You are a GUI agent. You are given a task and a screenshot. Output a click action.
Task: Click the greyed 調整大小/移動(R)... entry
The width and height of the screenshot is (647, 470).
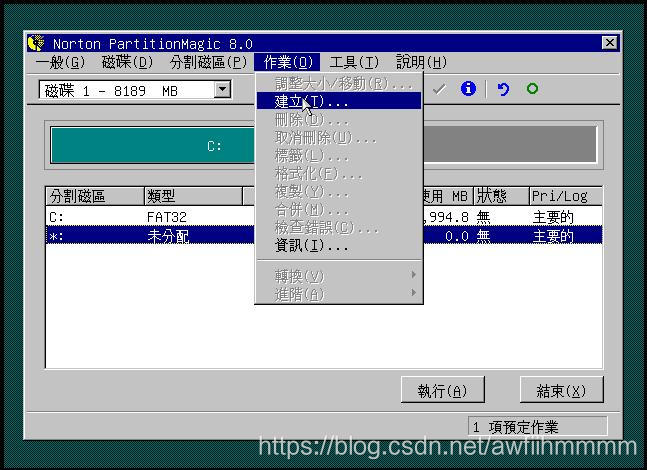point(339,84)
